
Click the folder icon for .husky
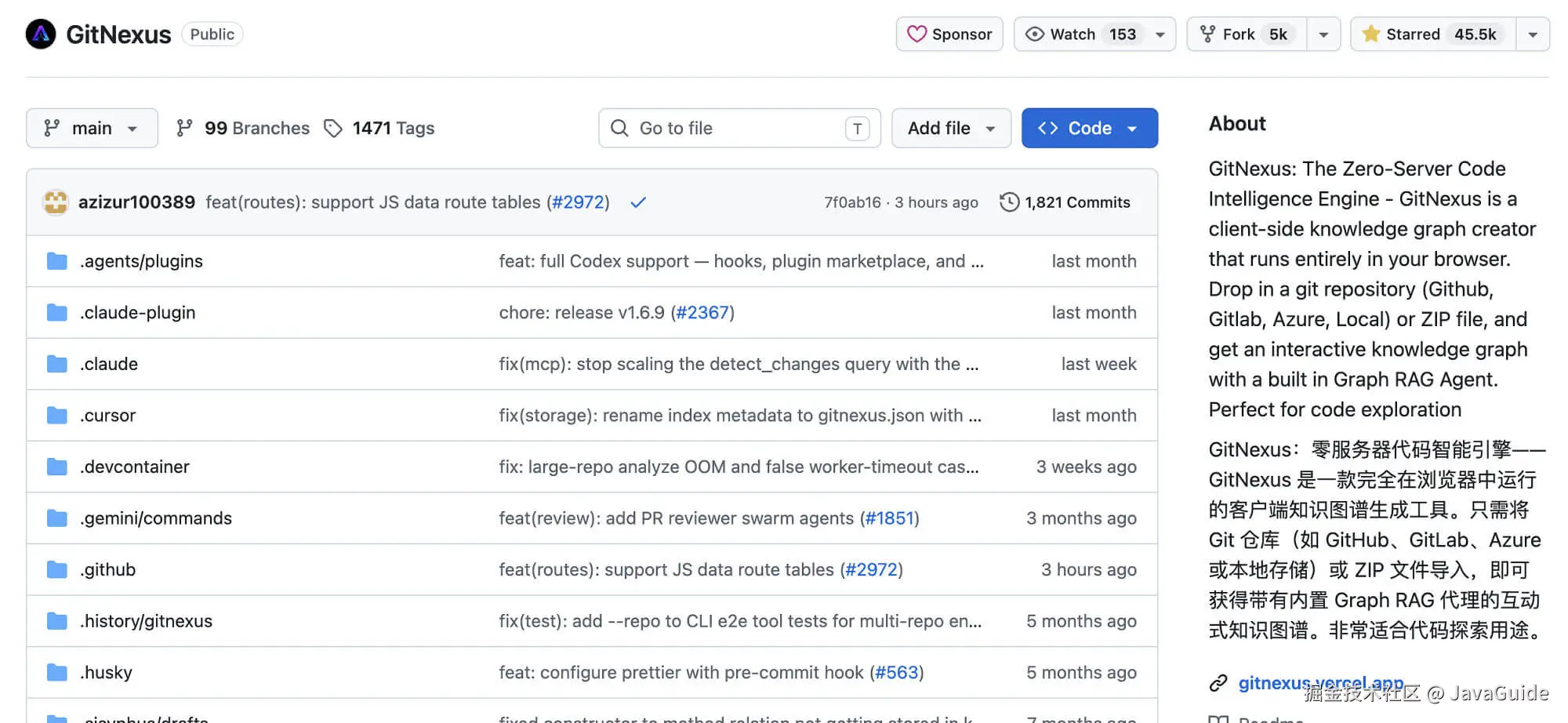click(56, 673)
